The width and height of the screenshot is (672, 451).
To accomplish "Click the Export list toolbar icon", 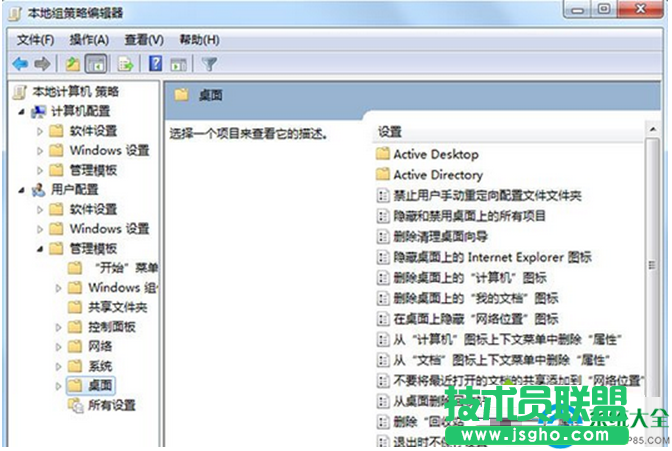I will coord(126,64).
